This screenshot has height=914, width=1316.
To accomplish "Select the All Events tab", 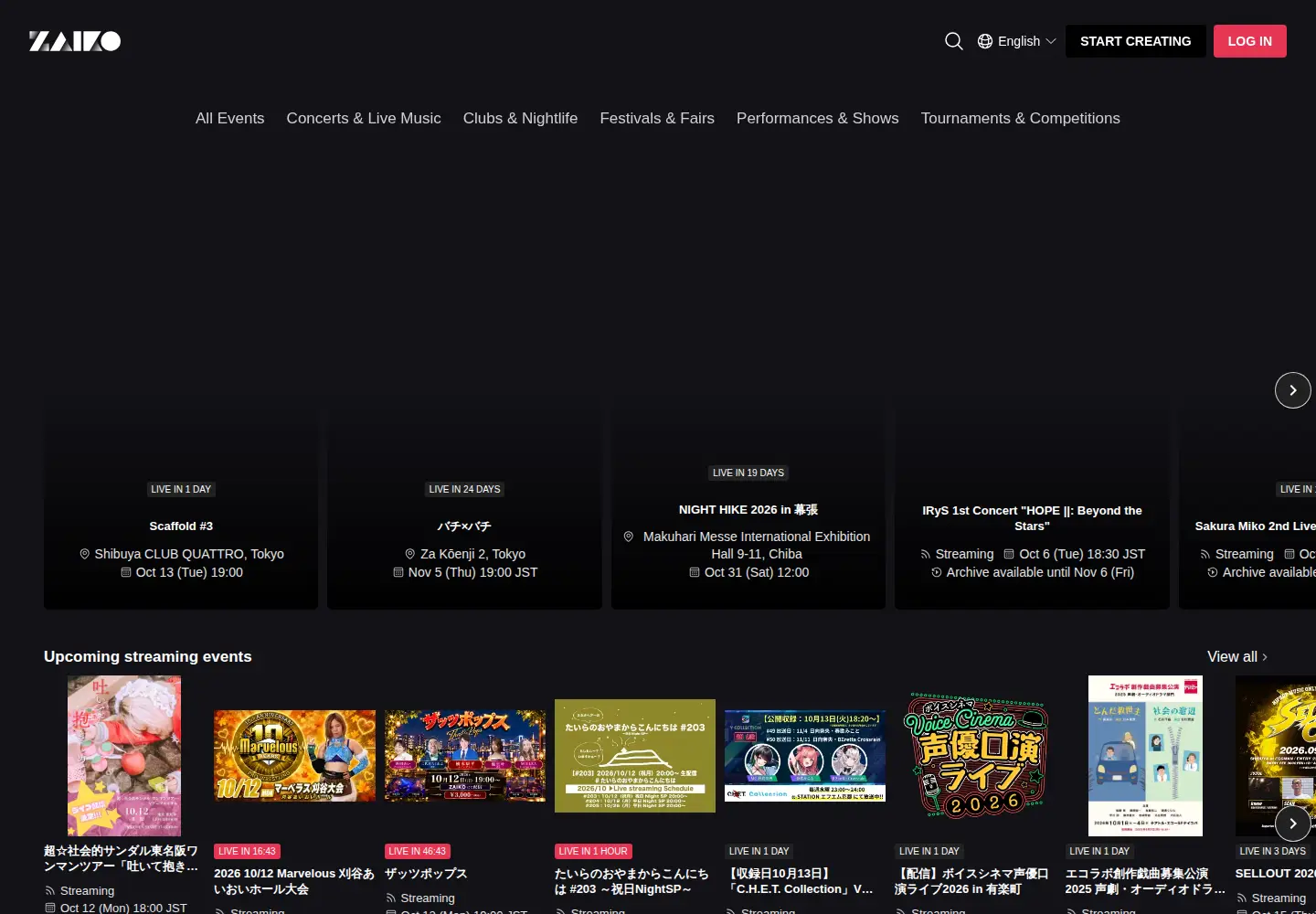I will 229,118.
